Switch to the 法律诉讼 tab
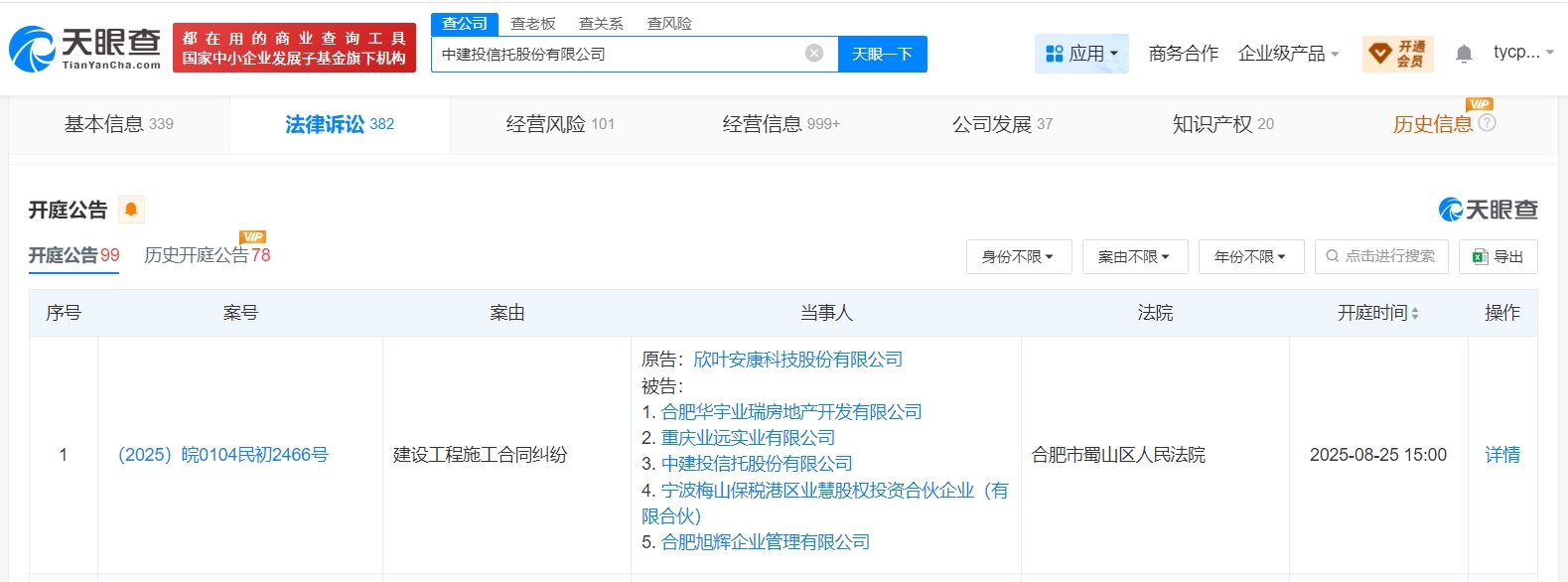 tap(340, 124)
